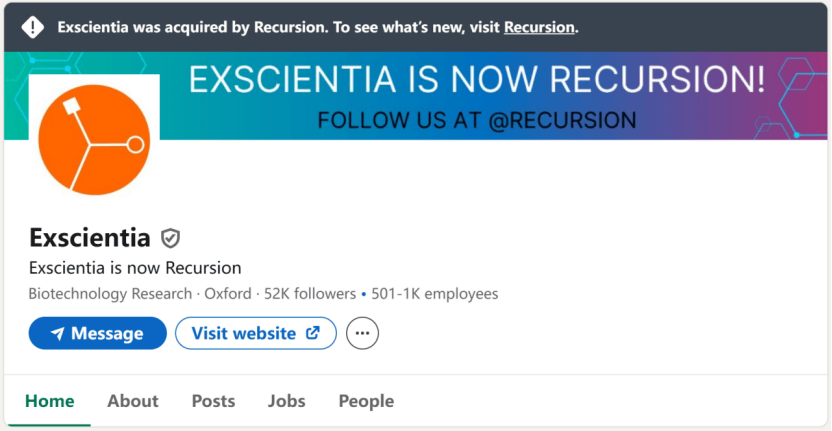Open the underlined Recursion link

tap(539, 27)
